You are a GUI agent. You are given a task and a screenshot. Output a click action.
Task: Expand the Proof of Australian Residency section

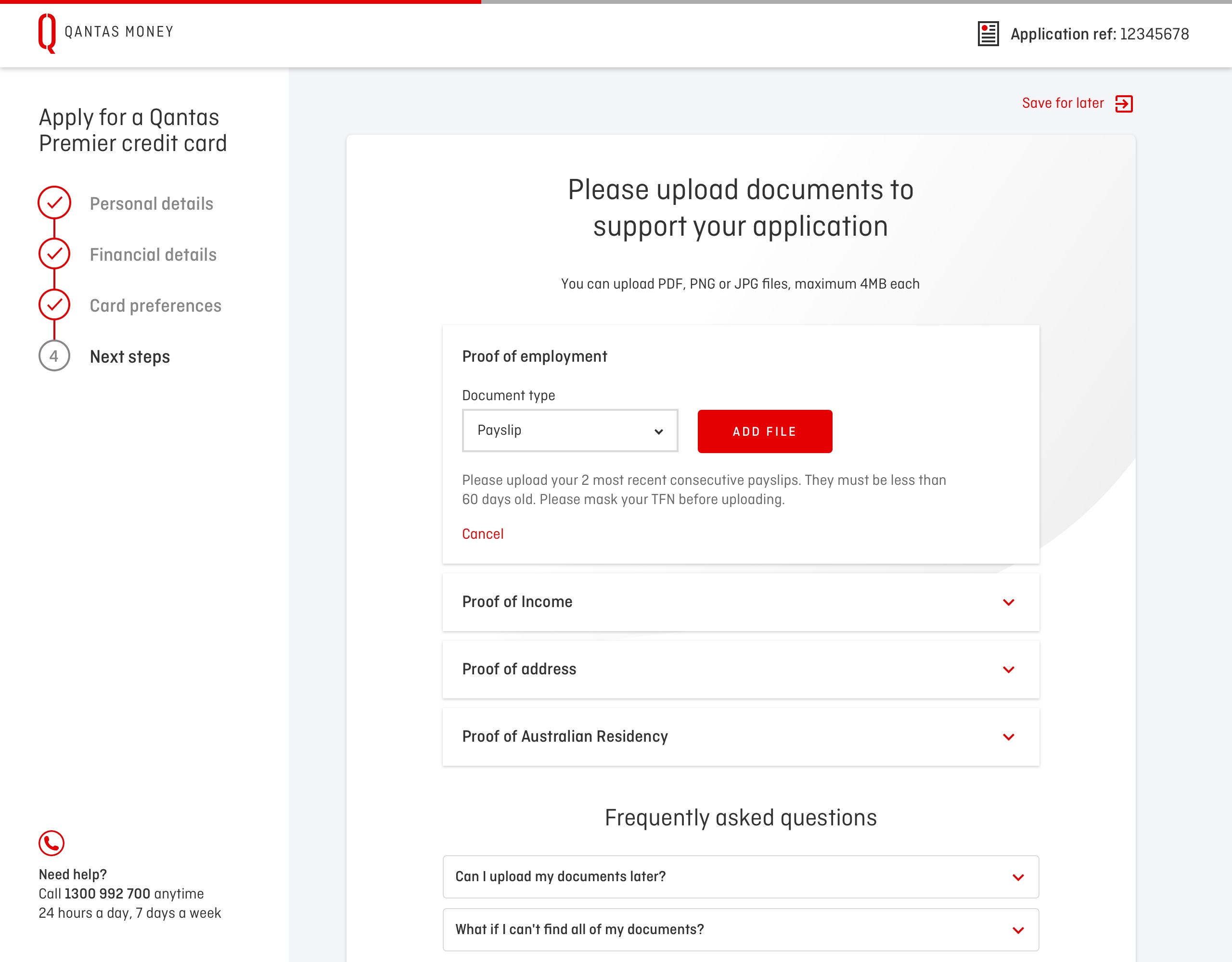pos(1010,737)
